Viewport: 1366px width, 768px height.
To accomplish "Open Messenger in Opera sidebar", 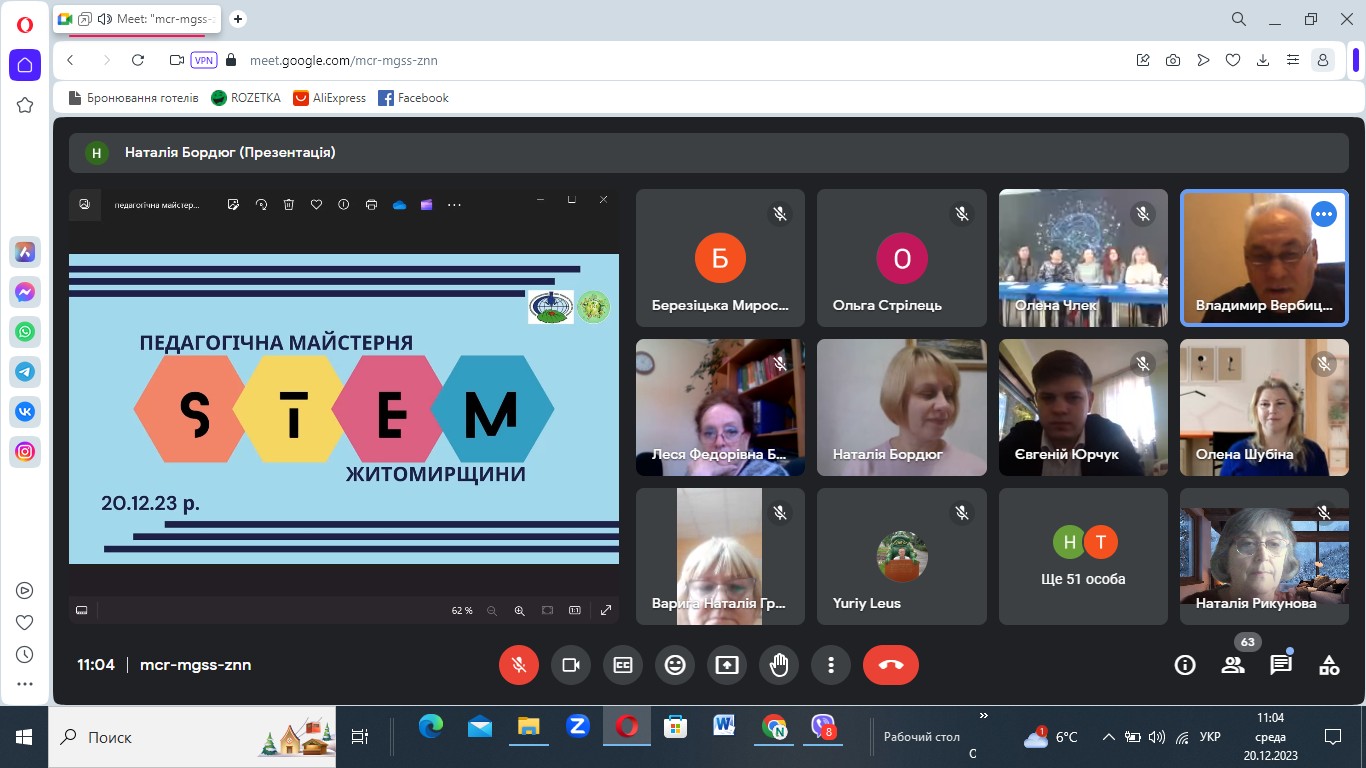I will tap(25, 292).
